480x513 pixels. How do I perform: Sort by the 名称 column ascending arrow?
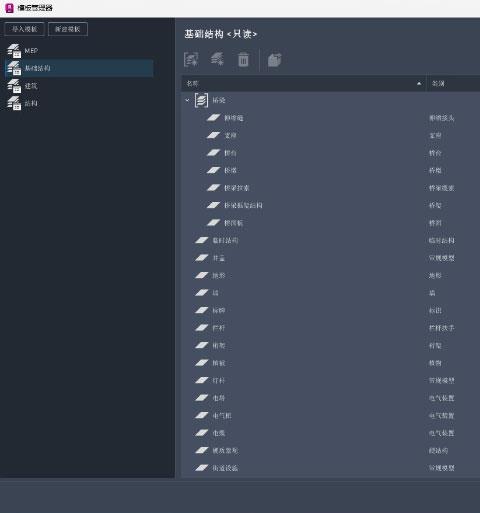tap(419, 83)
